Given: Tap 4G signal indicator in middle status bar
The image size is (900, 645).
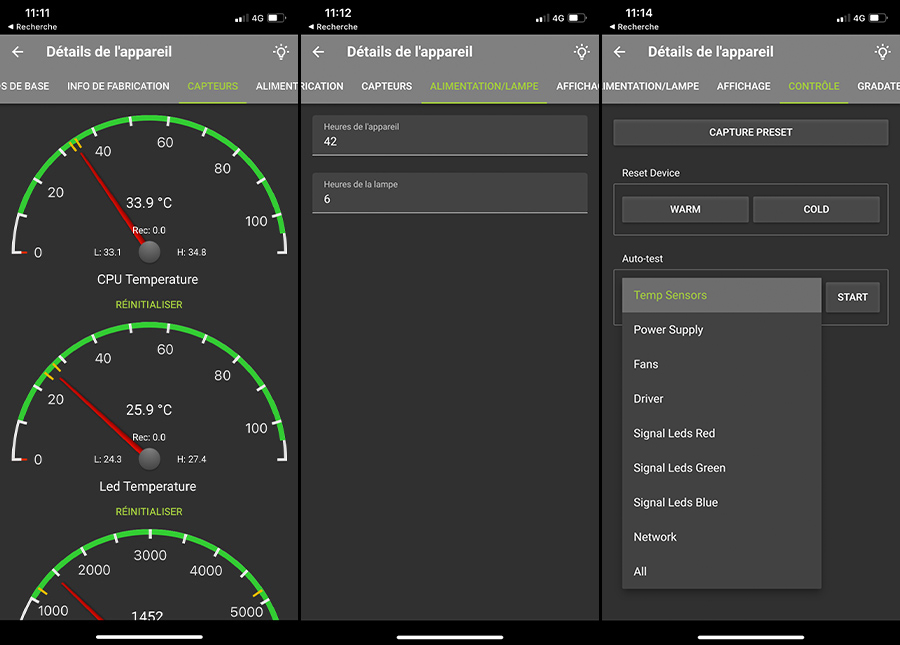Looking at the screenshot, I should pos(558,18).
